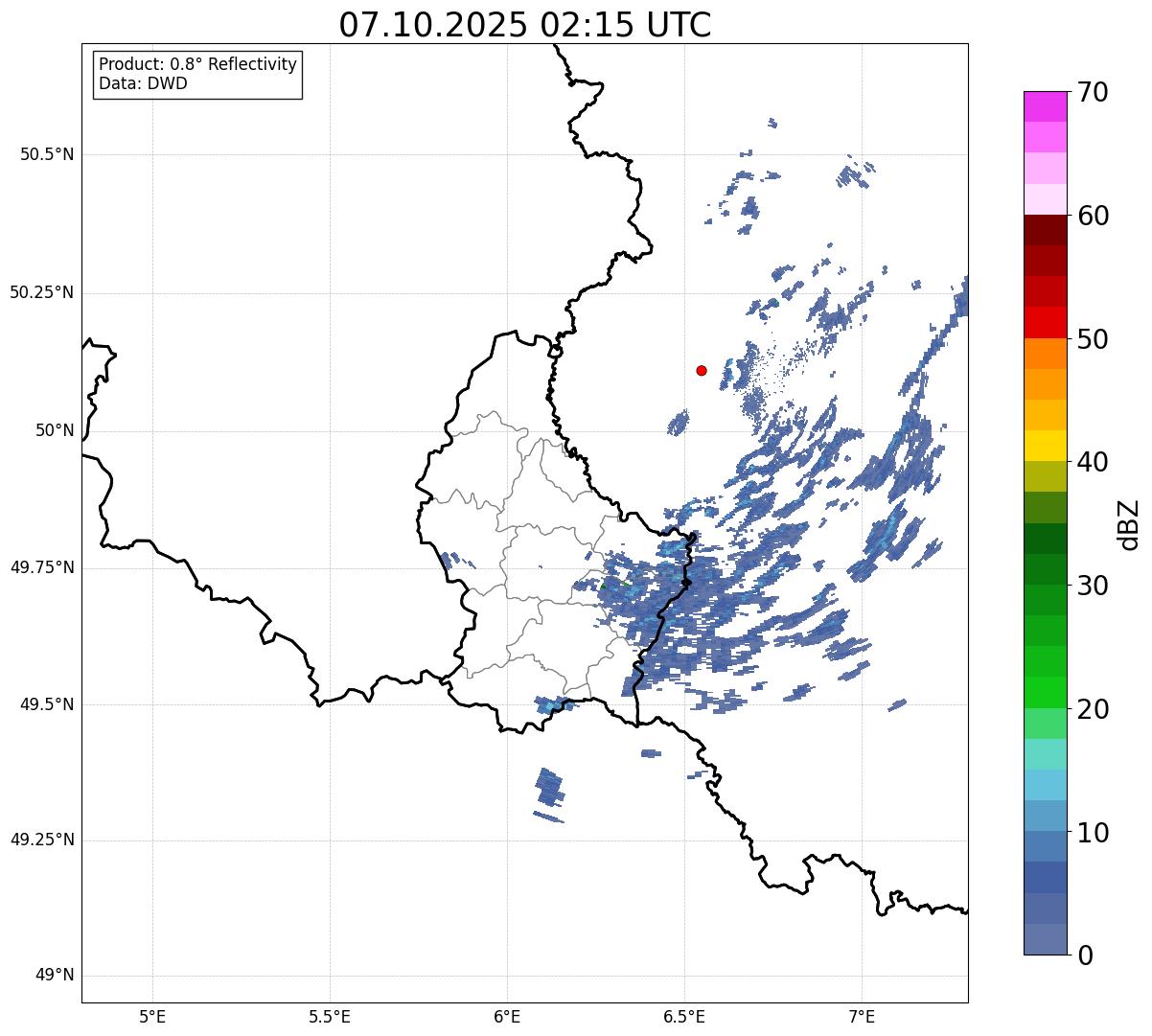This screenshot has width=1152, height=1036.
Task: Click the 50 colorbar tick label
Action: pos(1093,338)
